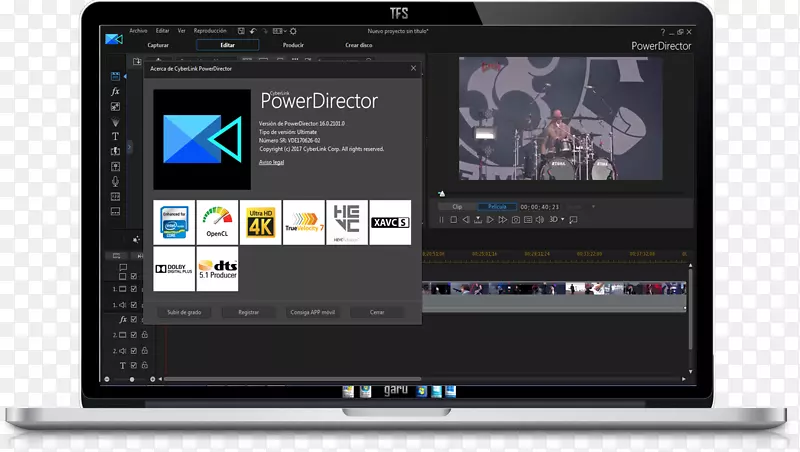Screen dimensions: 800x452
Task: Click the volume speaker icon in preview
Action: tap(540, 220)
